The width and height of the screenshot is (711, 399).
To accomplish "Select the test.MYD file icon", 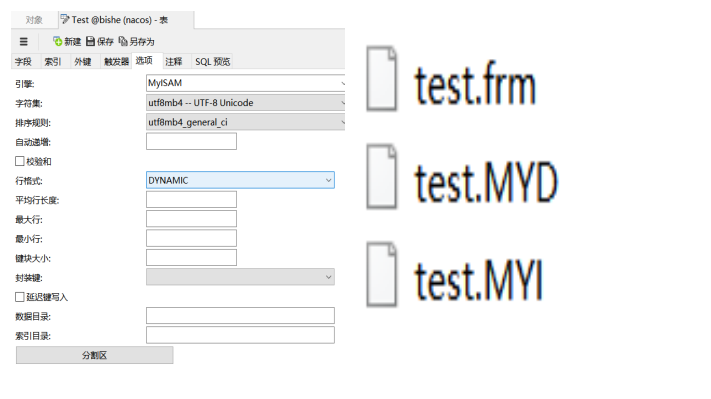I will click(381, 176).
